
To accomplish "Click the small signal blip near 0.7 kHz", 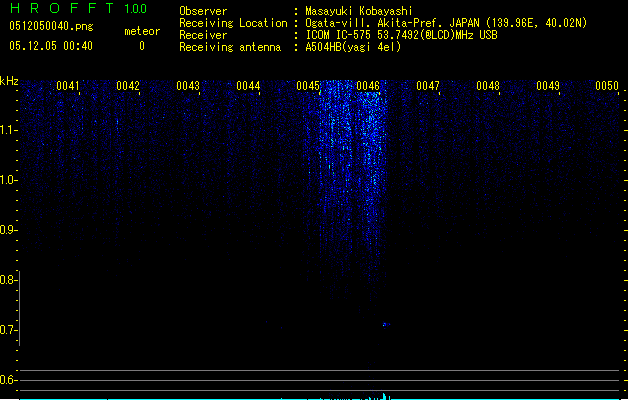I will click(x=386, y=324).
